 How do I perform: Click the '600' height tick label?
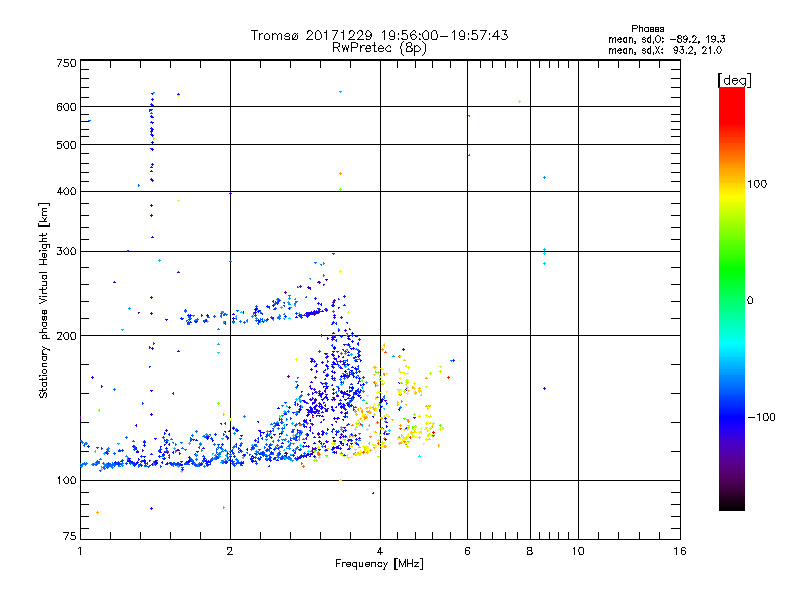click(x=66, y=107)
